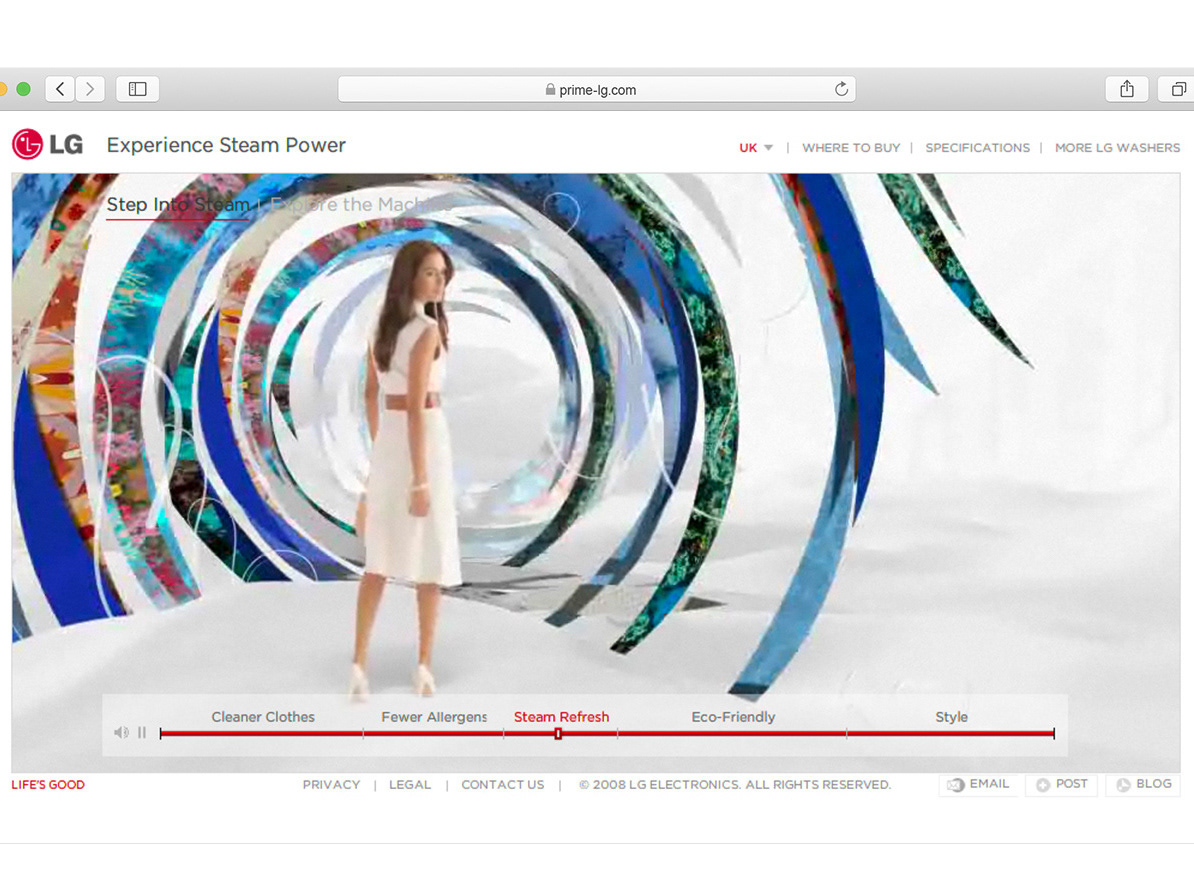1194x896 pixels.
Task: Click the red timeline playhead handle
Action: coord(558,734)
